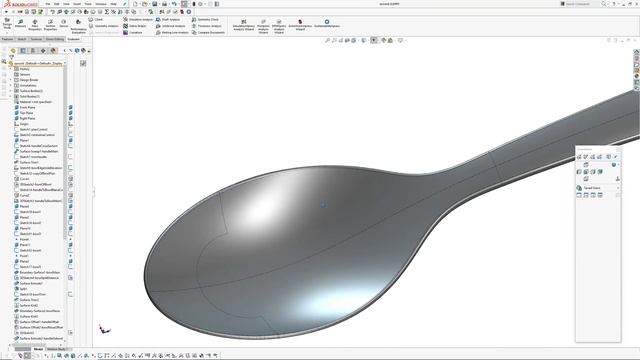This screenshot has height=360, width=640.
Task: Expand the Design Binder node
Action: tap(11, 80)
